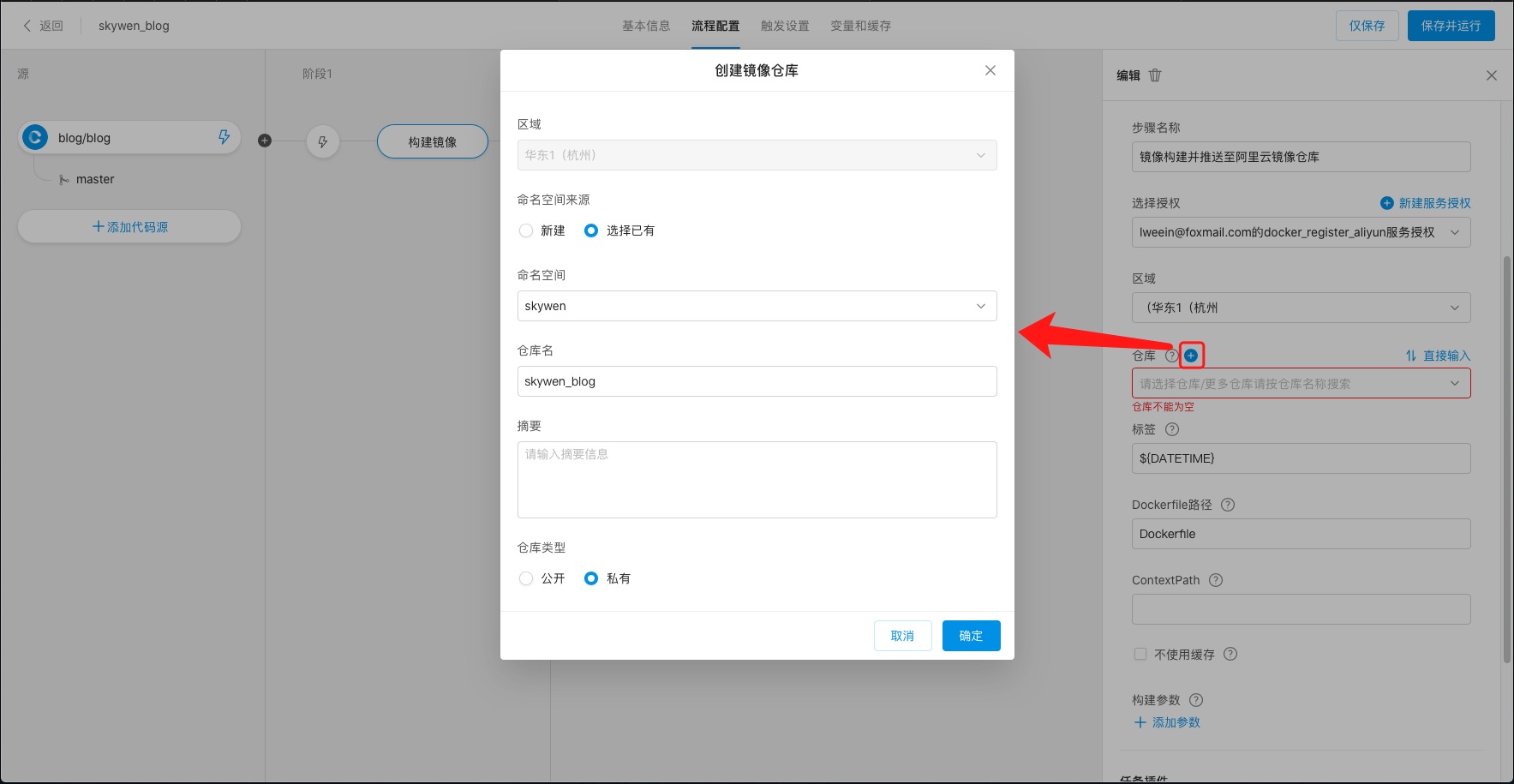
Task: Click the 阶段1 stage label
Action: (317, 74)
